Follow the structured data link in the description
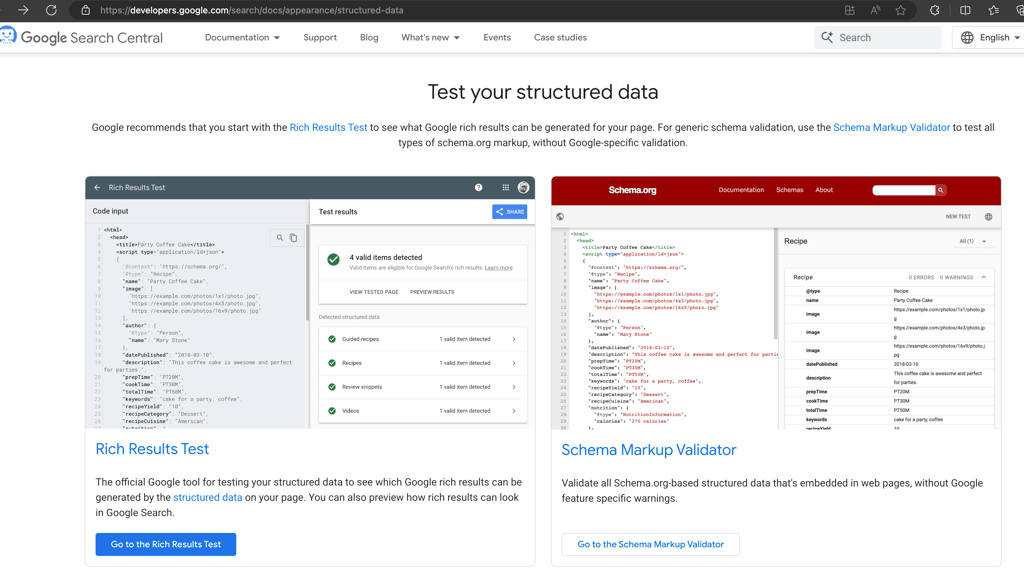Image resolution: width=1024 pixels, height=575 pixels. point(207,497)
